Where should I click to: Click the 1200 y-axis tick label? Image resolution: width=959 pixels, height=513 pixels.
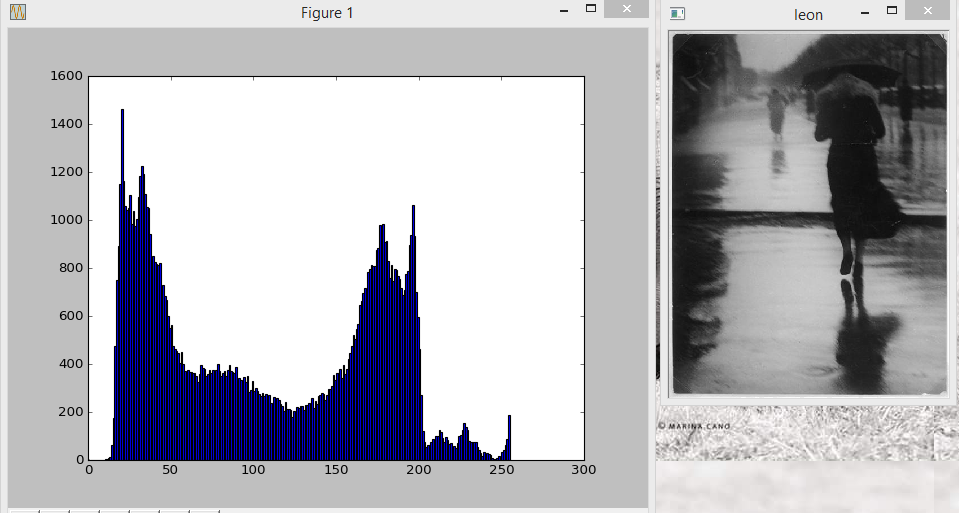(66, 172)
